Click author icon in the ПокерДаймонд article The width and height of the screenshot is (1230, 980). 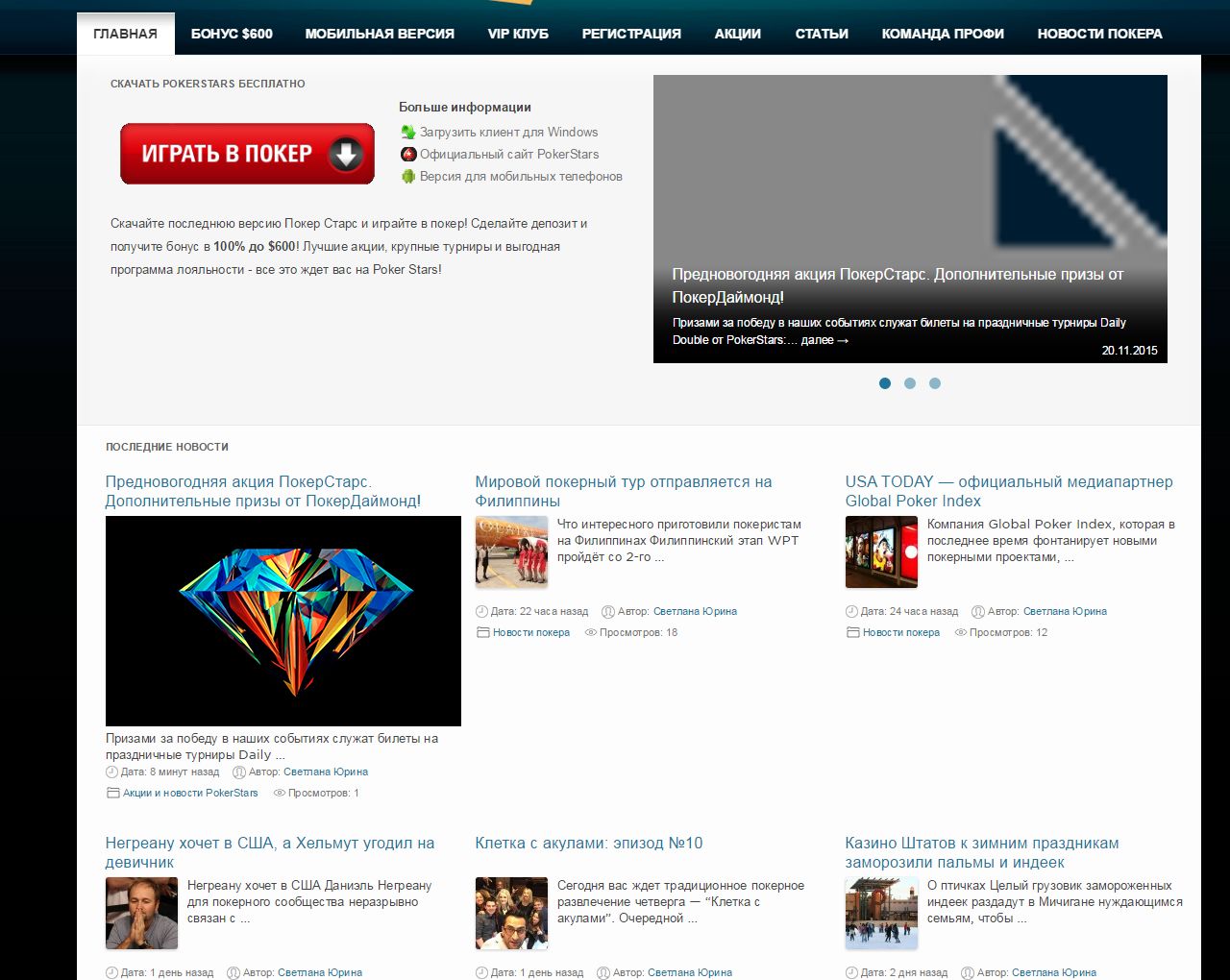click(x=238, y=772)
